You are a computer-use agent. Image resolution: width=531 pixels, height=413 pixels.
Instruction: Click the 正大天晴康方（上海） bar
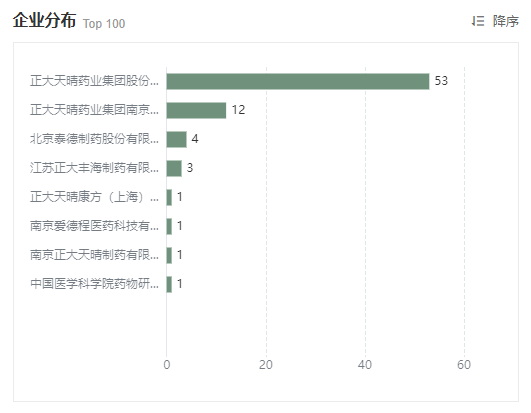(169, 197)
